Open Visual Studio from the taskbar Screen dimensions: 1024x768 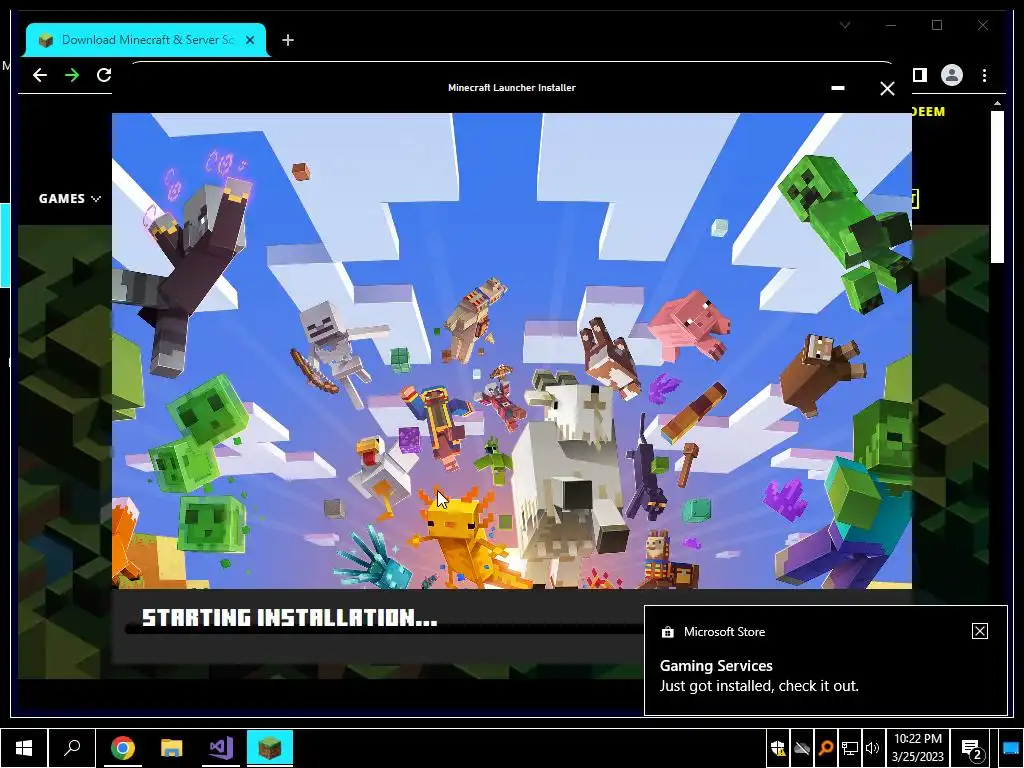click(x=221, y=748)
